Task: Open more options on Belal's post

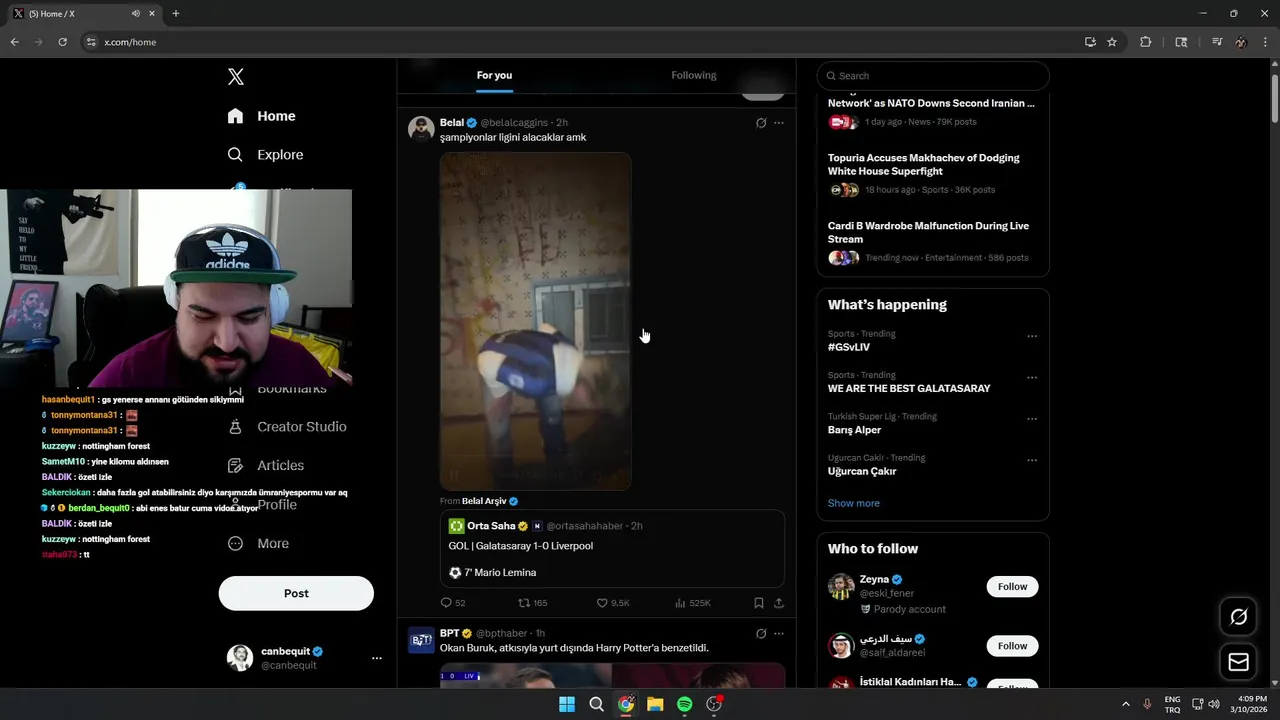Action: 779,123
